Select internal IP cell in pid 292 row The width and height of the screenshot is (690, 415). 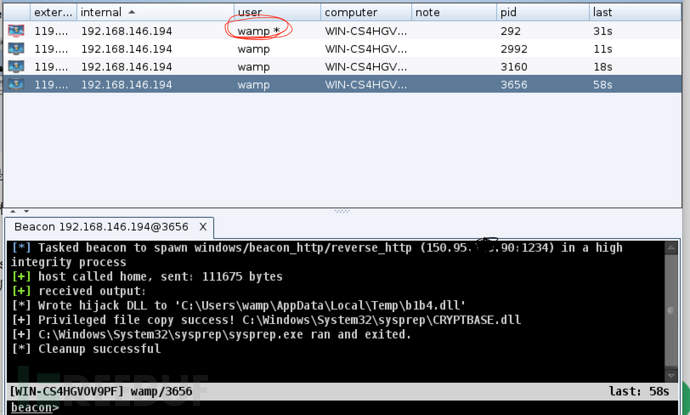(x=127, y=31)
